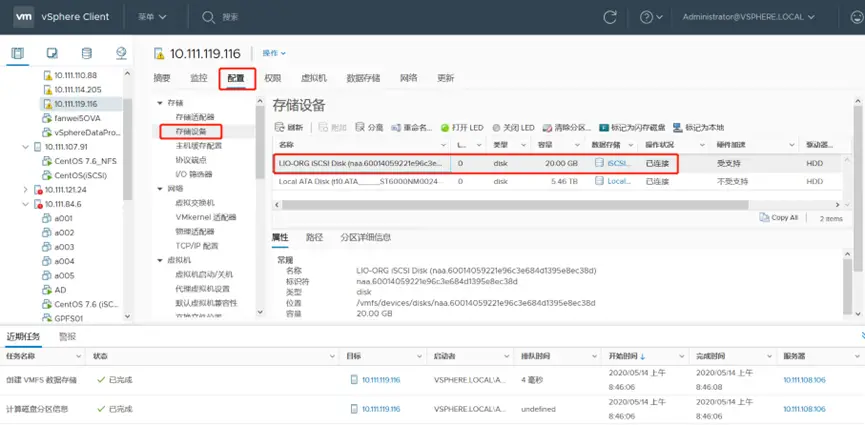The width and height of the screenshot is (865, 425).
Task: Click in the 搜索 search field
Action: (230, 17)
